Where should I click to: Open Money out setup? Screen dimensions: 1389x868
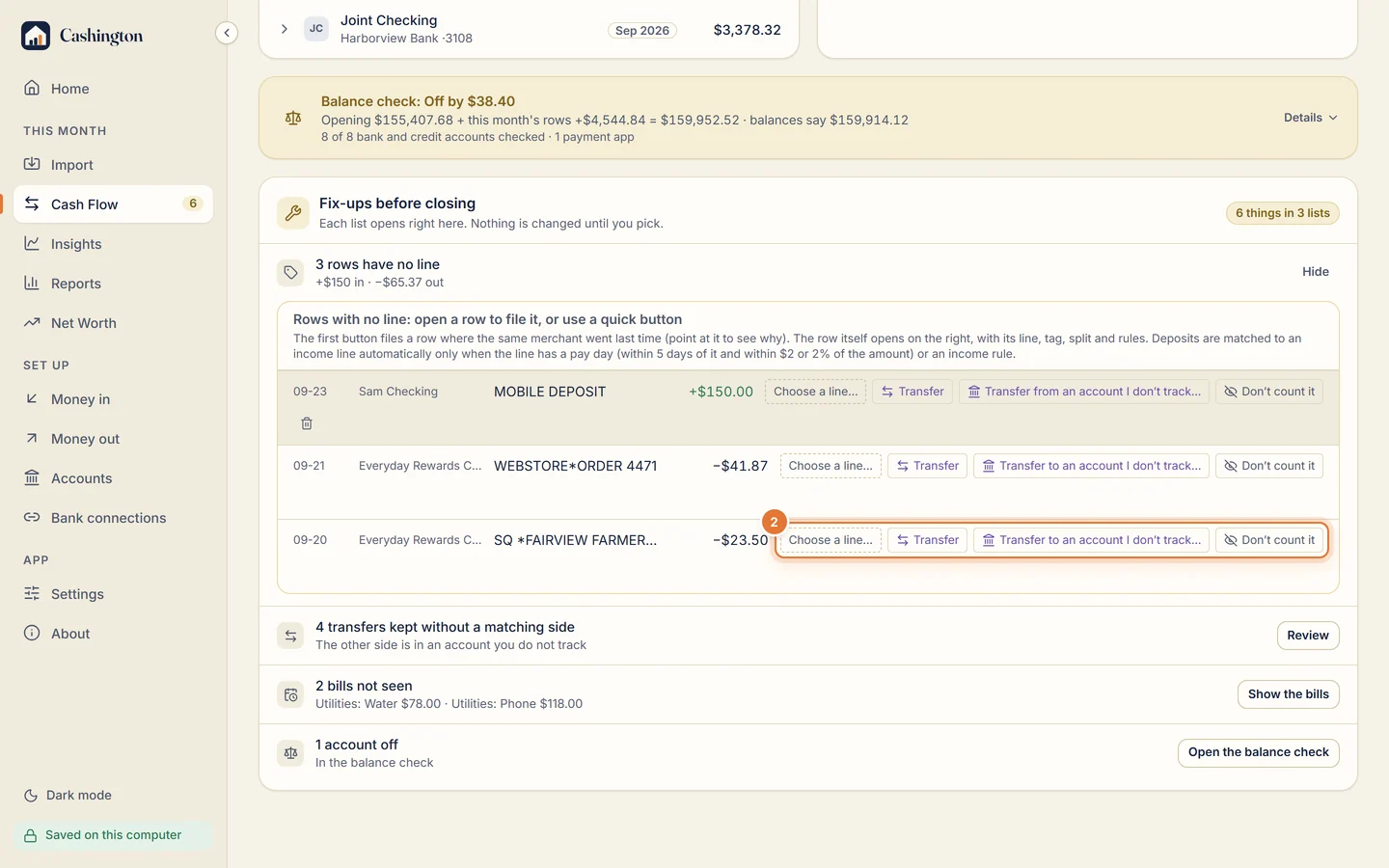pyautogui.click(x=114, y=439)
